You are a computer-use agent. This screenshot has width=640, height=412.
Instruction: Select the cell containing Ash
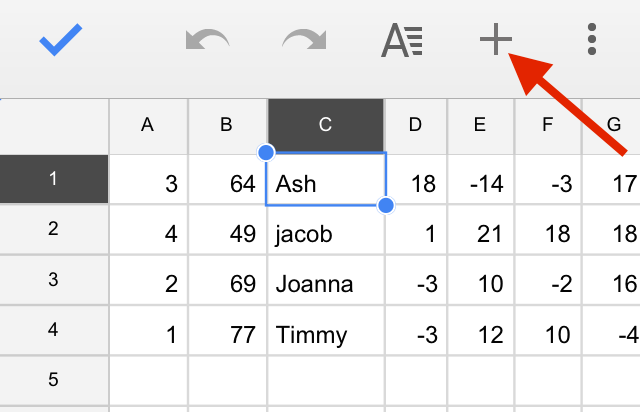click(x=326, y=179)
